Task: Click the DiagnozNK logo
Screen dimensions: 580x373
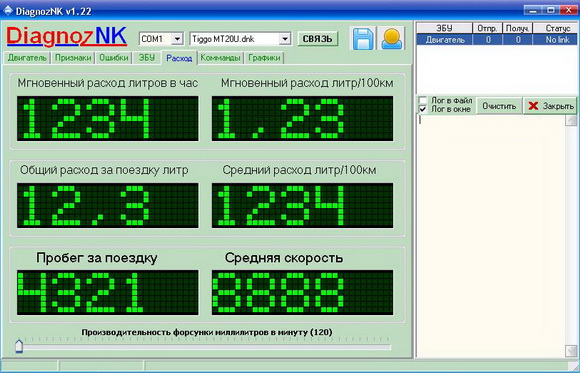Action: coord(67,37)
